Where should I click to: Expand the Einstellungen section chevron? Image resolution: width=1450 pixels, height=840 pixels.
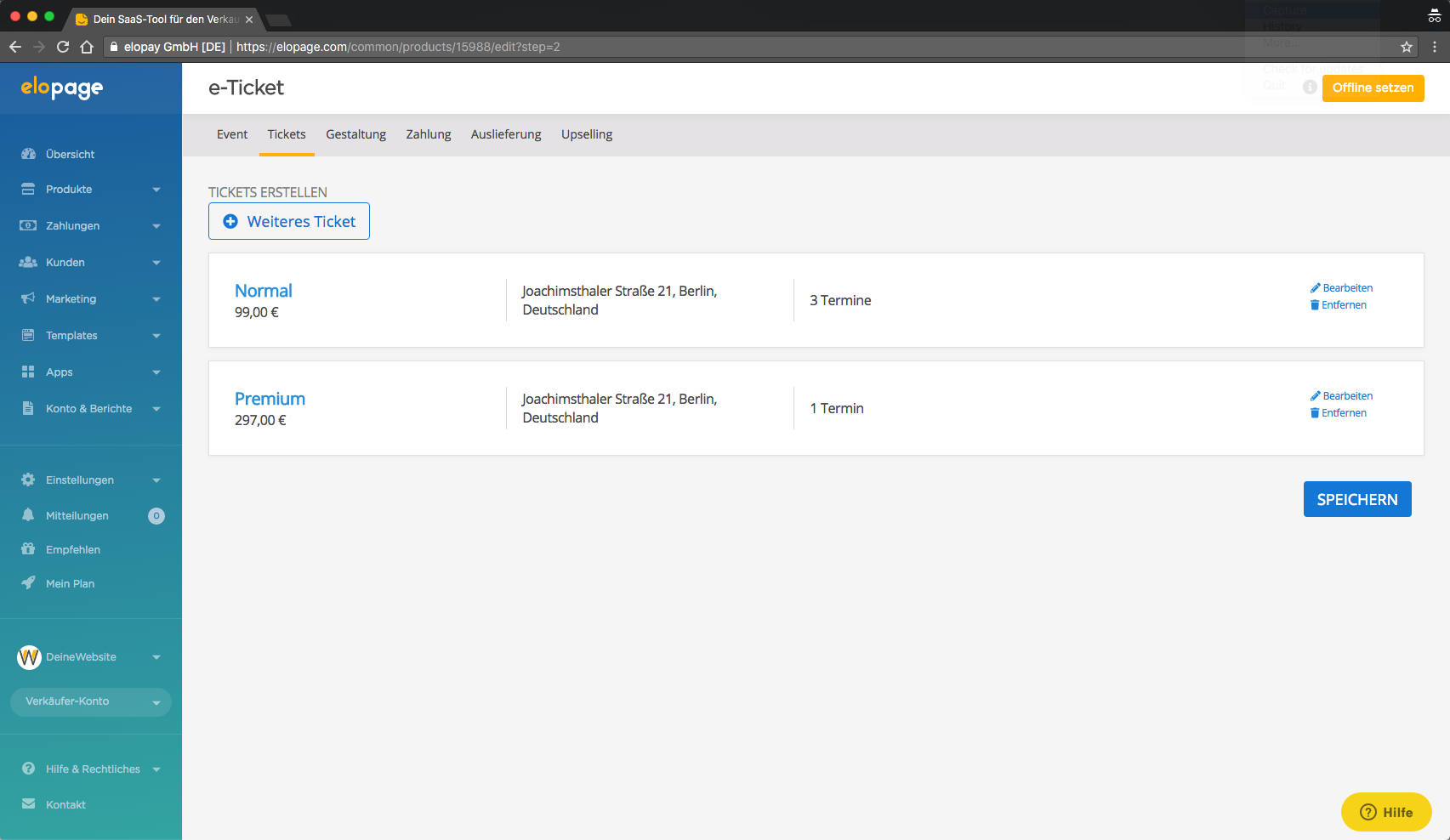[x=156, y=480]
